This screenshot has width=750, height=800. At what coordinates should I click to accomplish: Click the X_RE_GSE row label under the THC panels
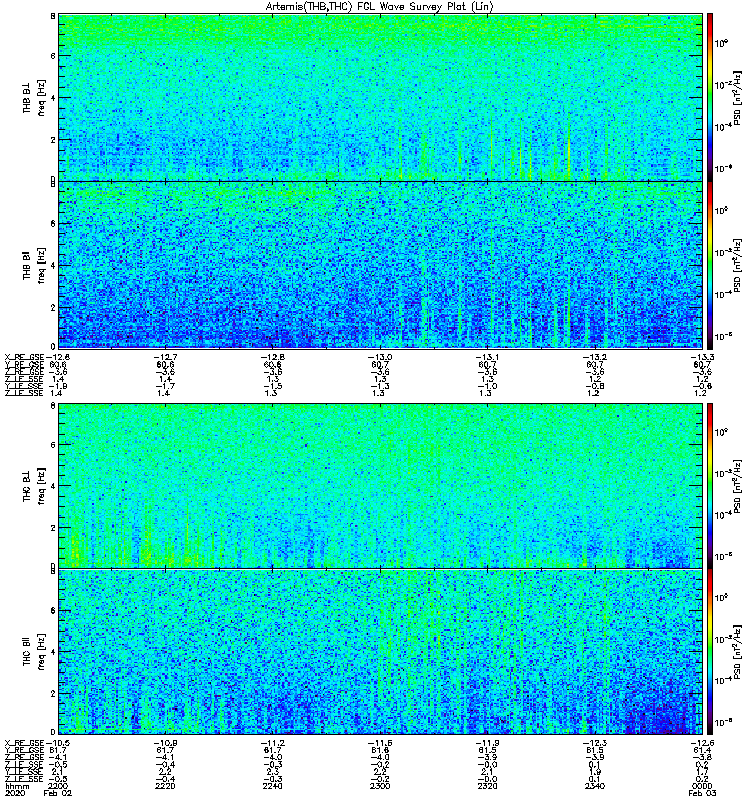(x=24, y=743)
